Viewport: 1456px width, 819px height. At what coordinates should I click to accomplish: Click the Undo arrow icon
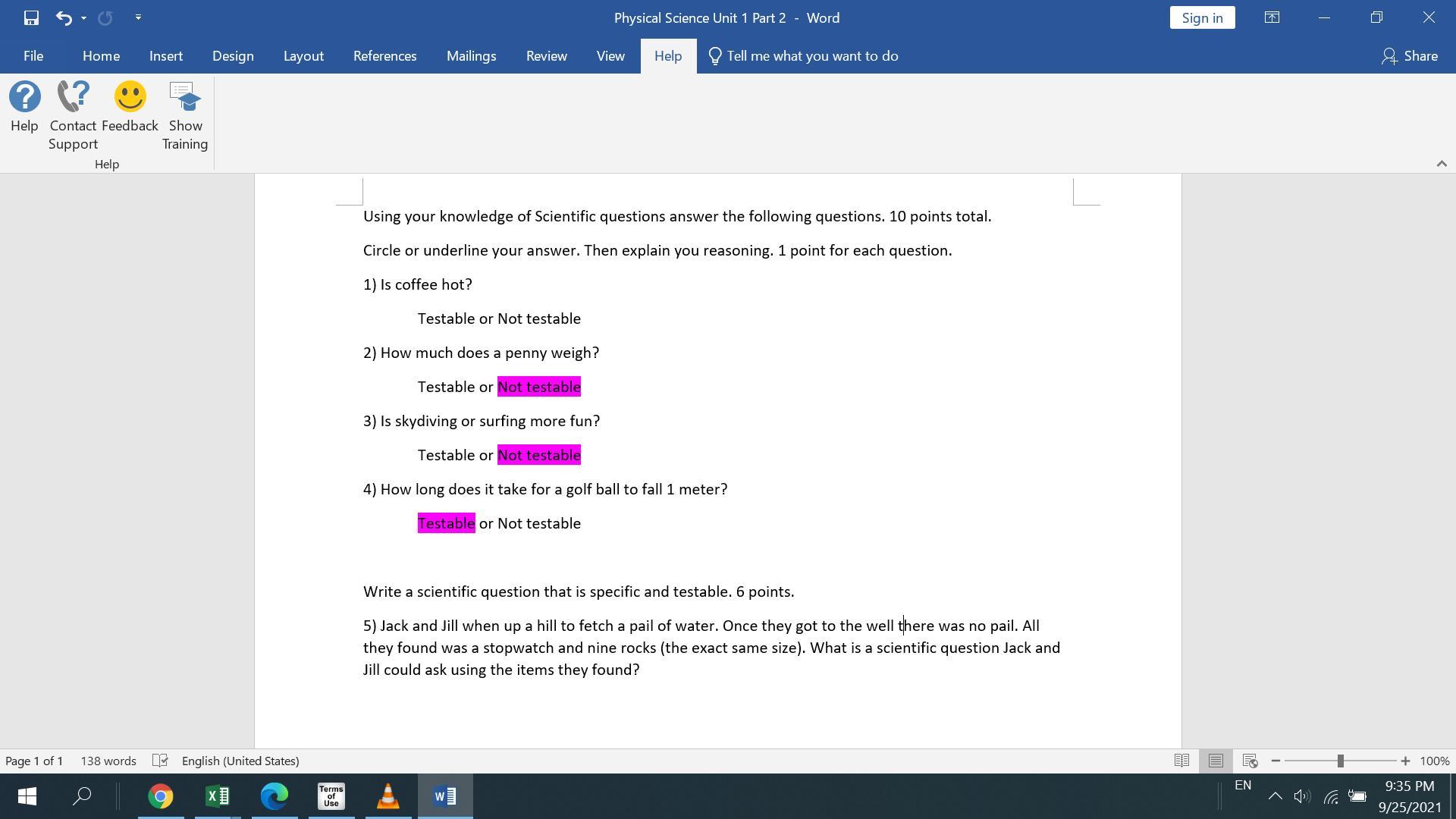pyautogui.click(x=64, y=17)
